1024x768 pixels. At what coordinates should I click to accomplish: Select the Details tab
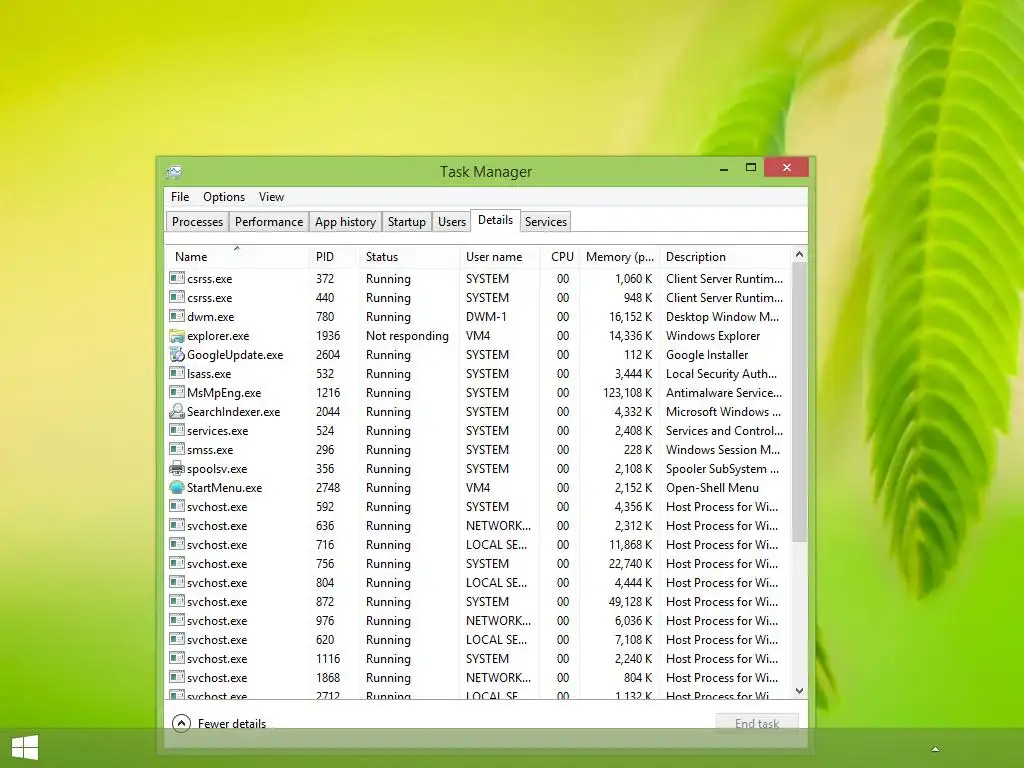pos(496,220)
